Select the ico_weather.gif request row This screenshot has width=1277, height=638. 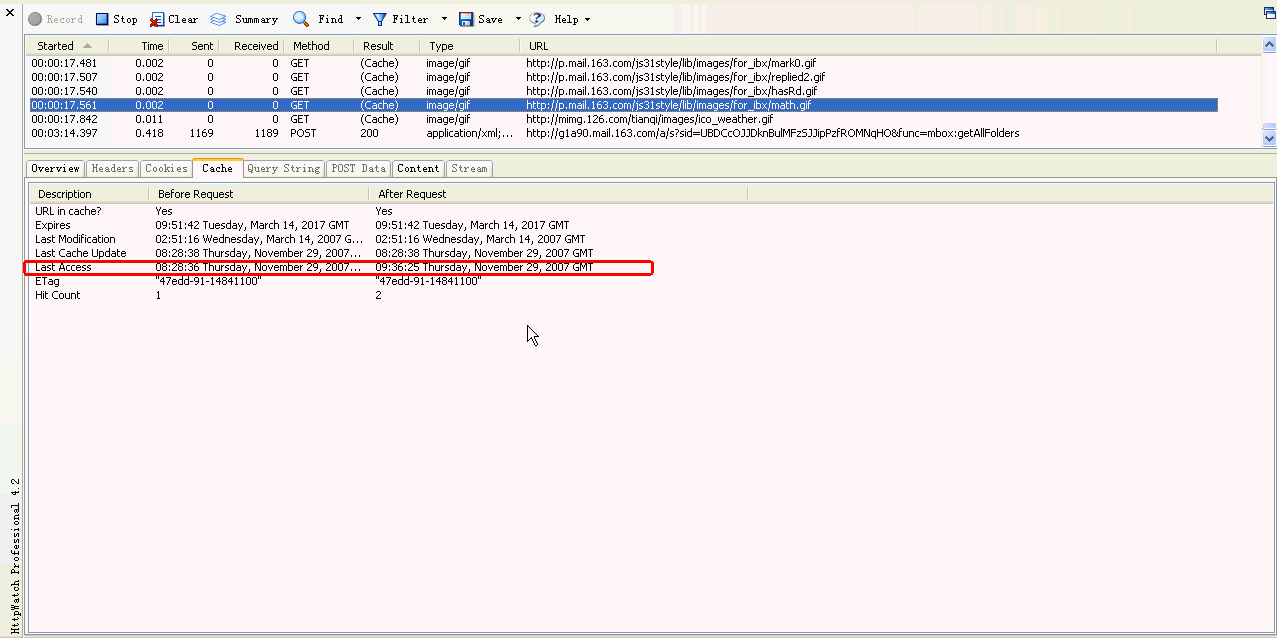coord(400,119)
